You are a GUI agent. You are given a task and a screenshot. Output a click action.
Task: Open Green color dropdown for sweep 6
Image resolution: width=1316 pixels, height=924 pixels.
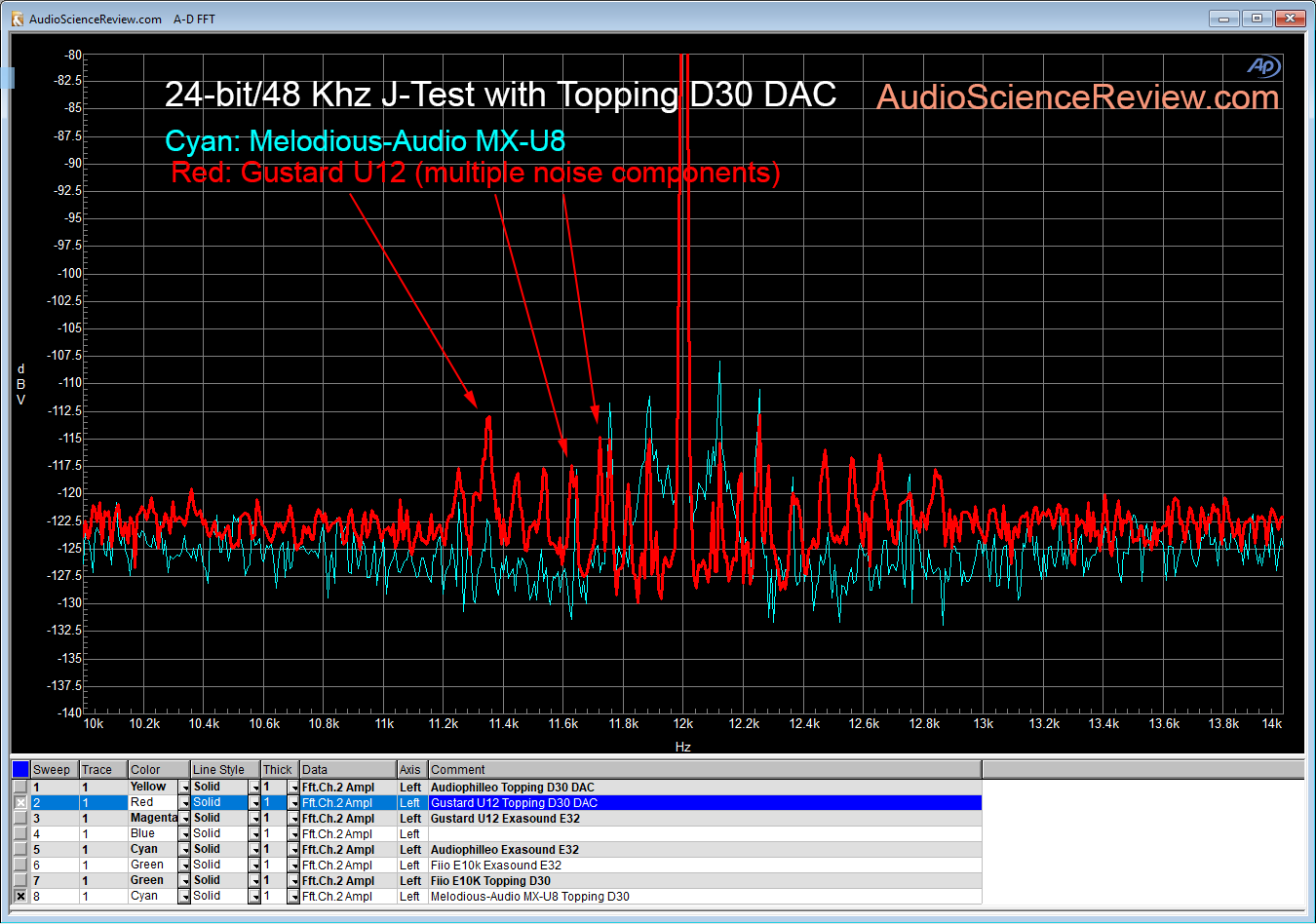184,866
